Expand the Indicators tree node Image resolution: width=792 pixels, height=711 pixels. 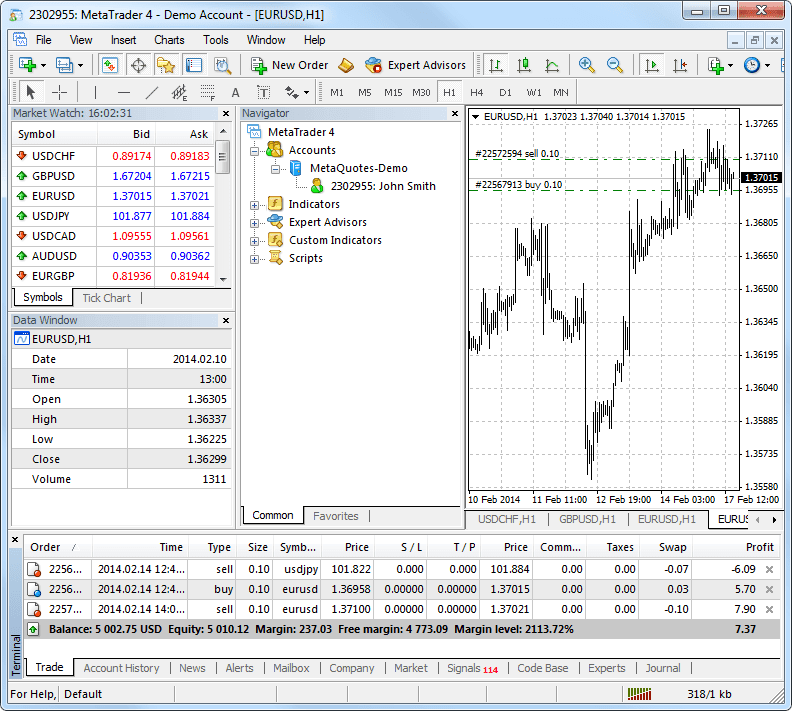[x=255, y=205]
